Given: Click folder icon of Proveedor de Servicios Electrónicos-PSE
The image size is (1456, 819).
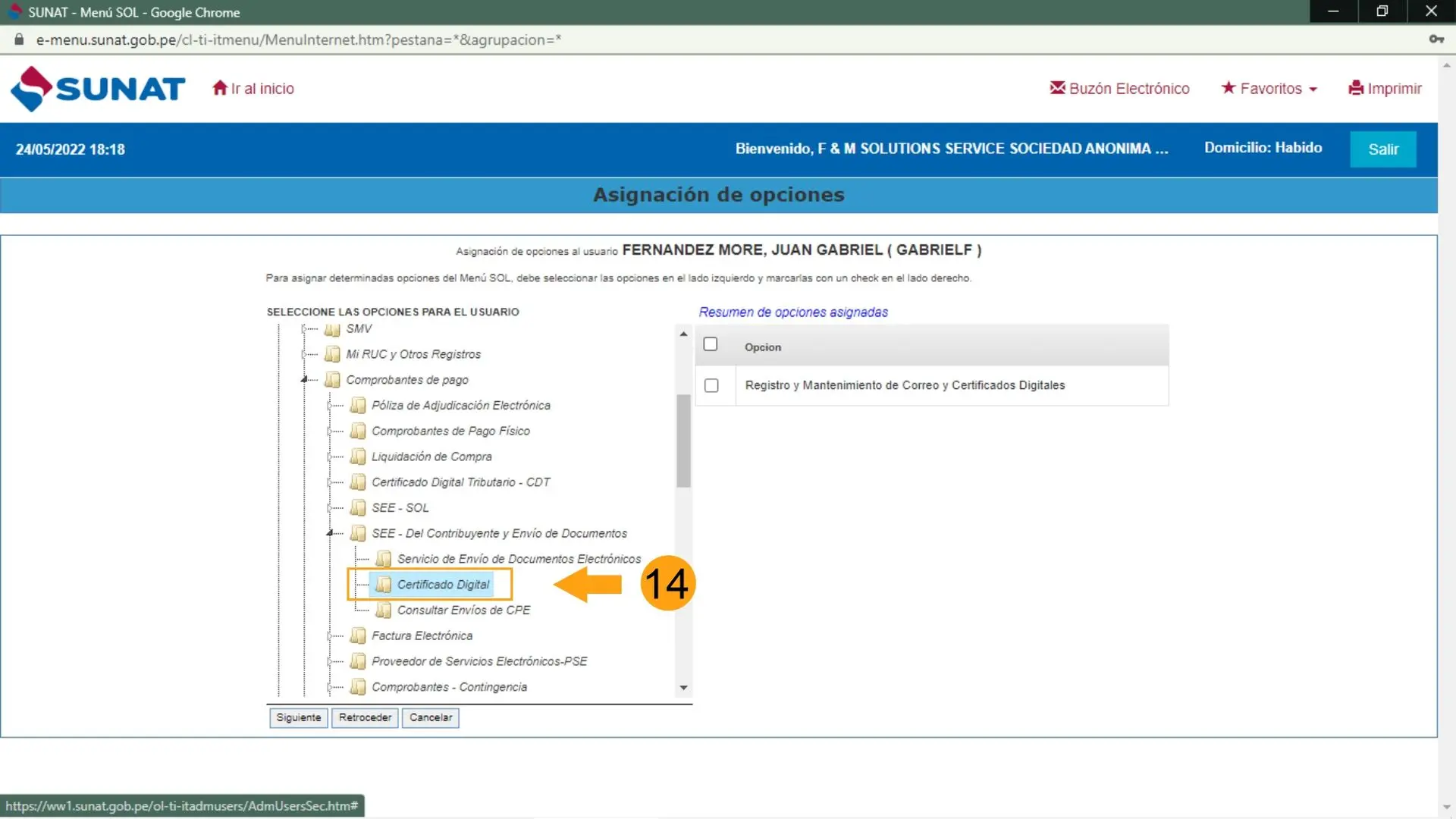Looking at the screenshot, I should (358, 661).
